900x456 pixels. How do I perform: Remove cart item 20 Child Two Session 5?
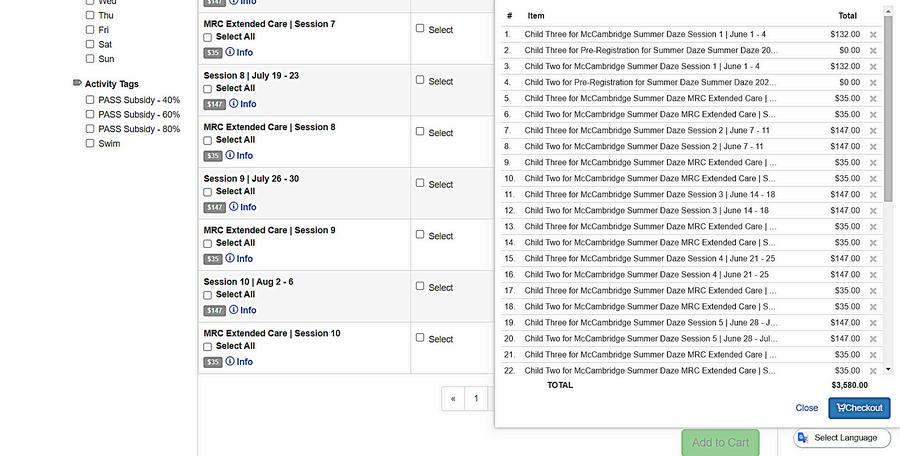click(x=872, y=339)
